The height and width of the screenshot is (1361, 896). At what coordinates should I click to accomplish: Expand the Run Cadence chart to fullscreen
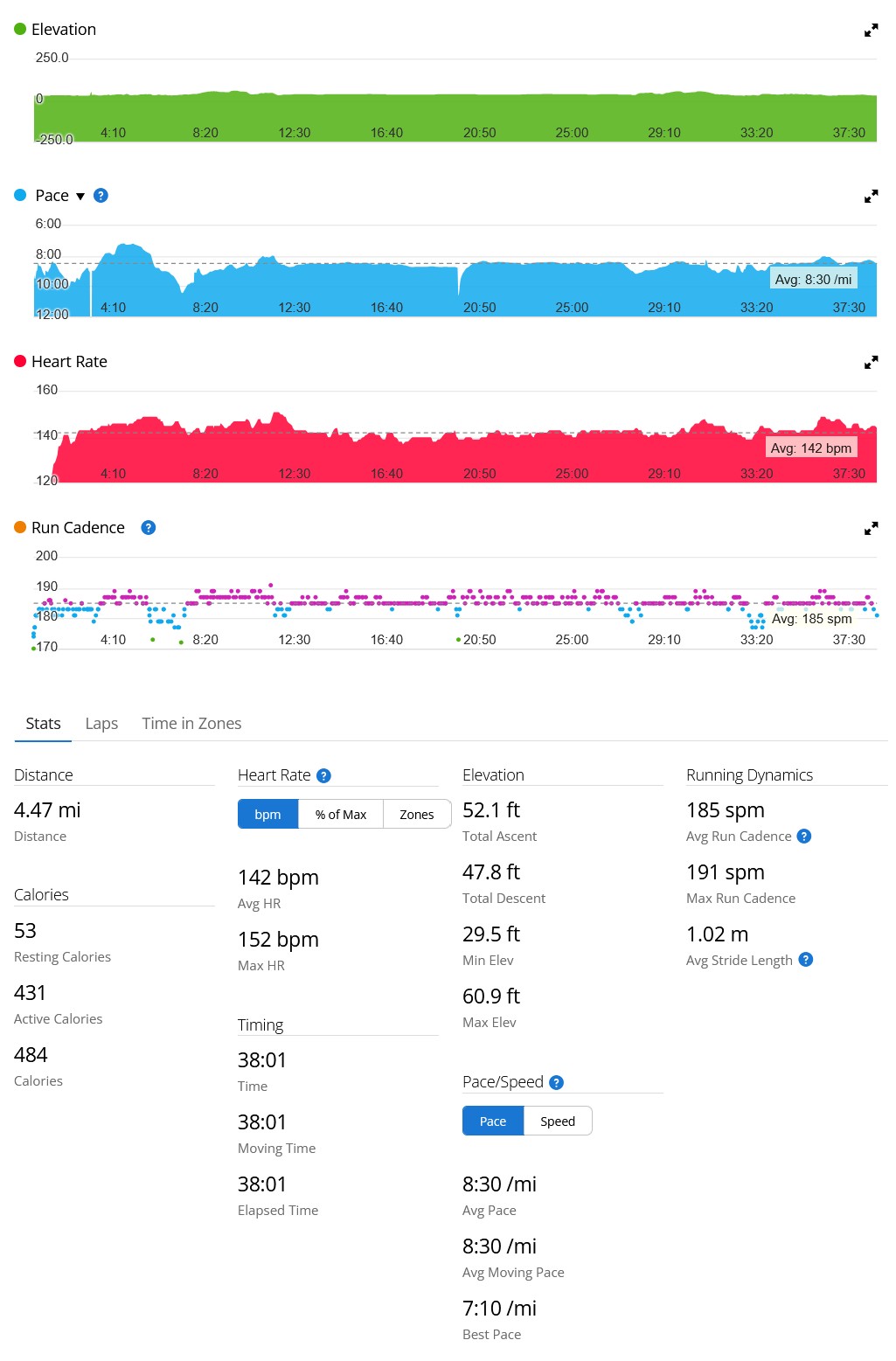coord(871,529)
